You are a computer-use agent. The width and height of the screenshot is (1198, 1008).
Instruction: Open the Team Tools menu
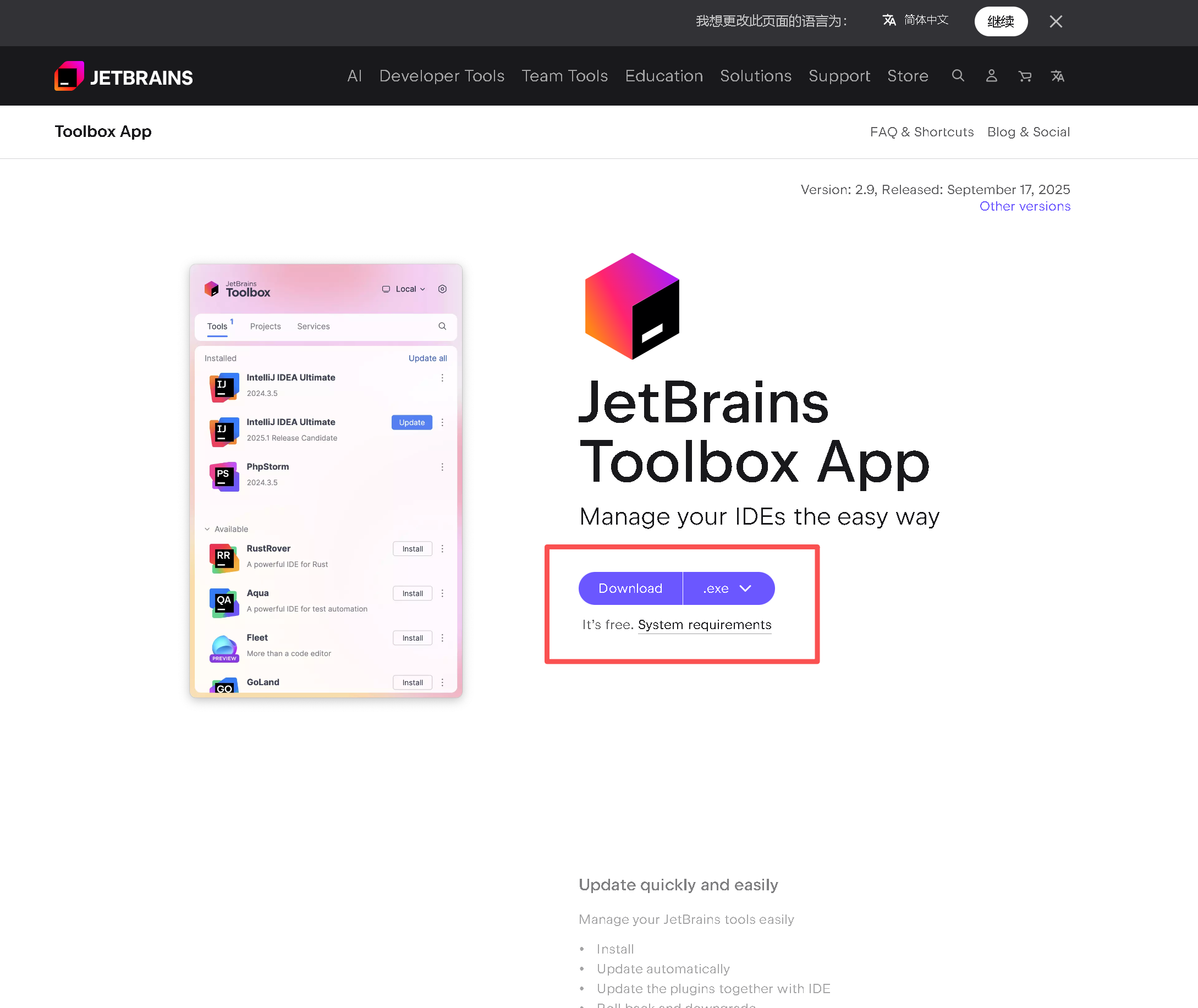(x=565, y=76)
